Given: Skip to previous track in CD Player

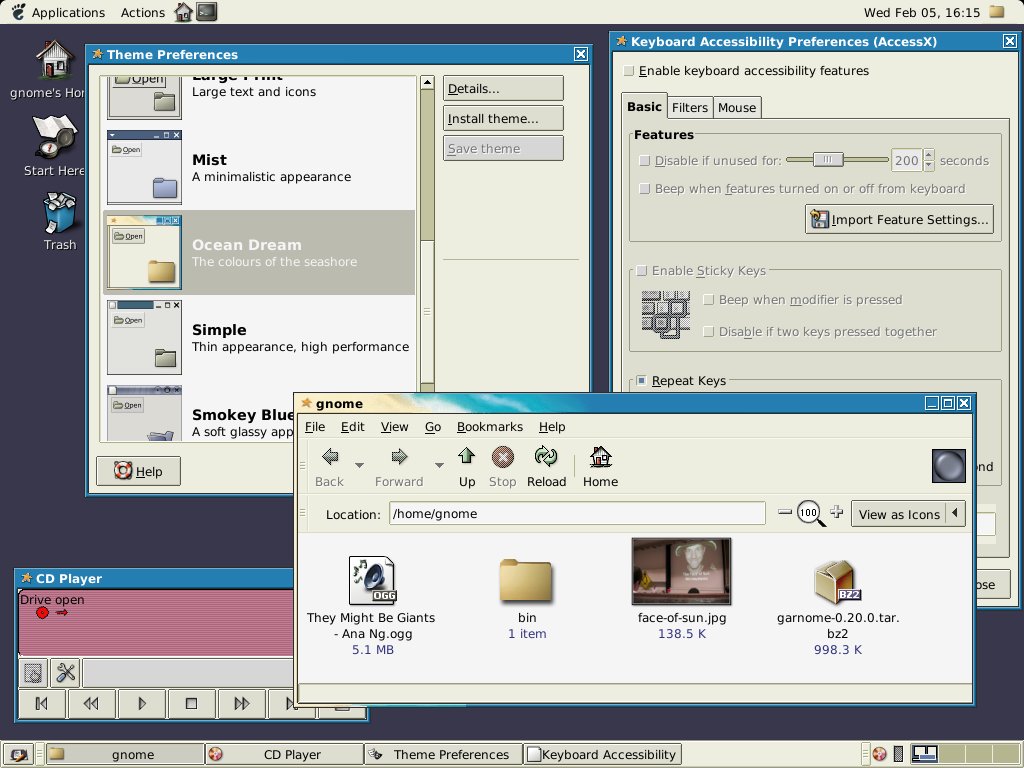Looking at the screenshot, I should (x=42, y=703).
